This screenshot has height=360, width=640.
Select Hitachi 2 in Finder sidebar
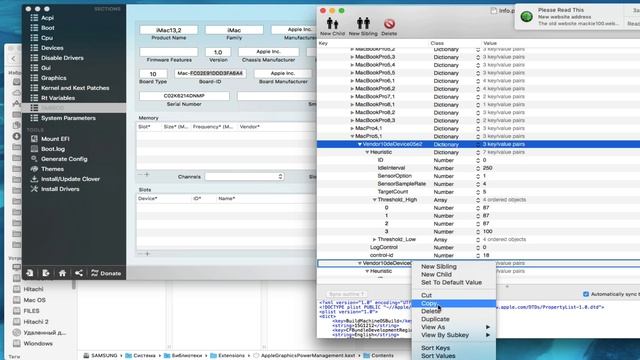point(36,322)
